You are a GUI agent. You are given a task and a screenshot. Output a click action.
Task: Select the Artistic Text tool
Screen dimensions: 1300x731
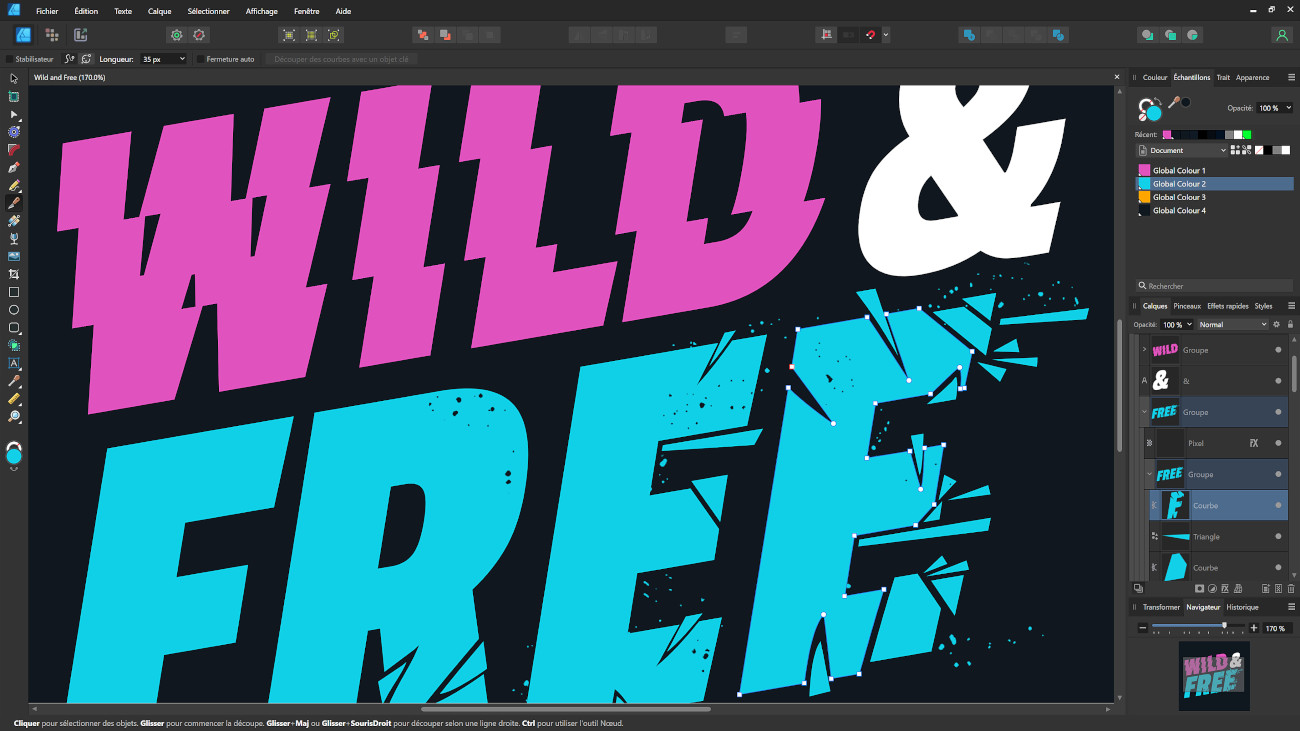pos(14,363)
